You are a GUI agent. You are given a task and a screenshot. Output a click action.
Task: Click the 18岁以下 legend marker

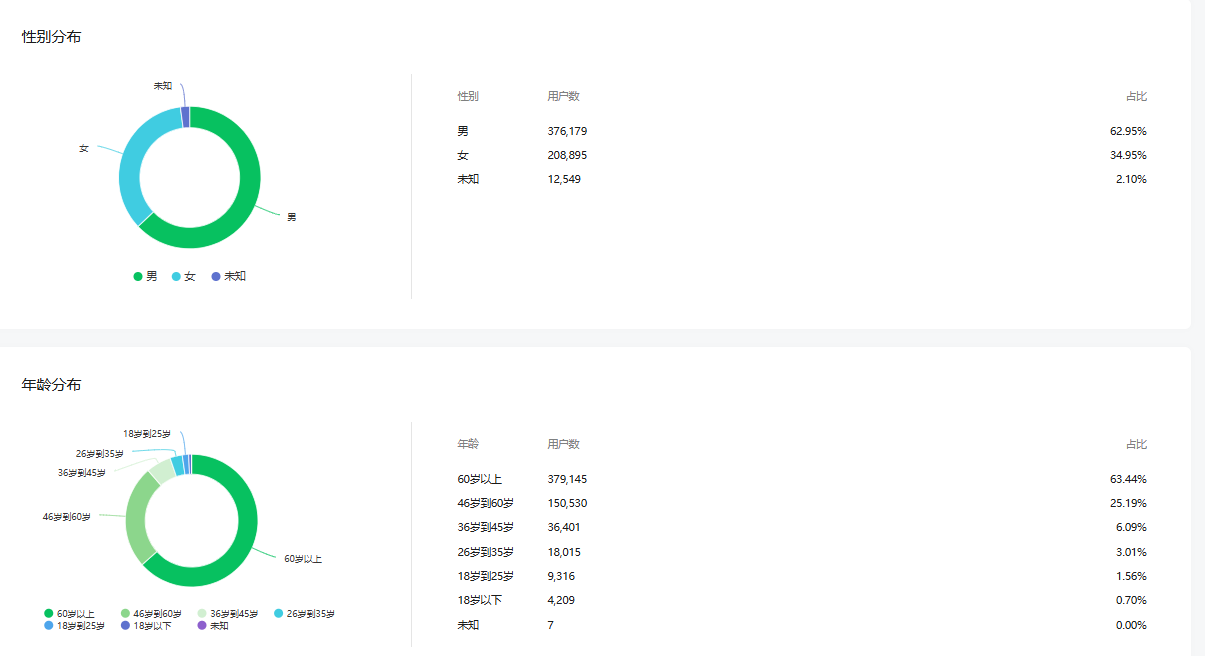click(125, 625)
